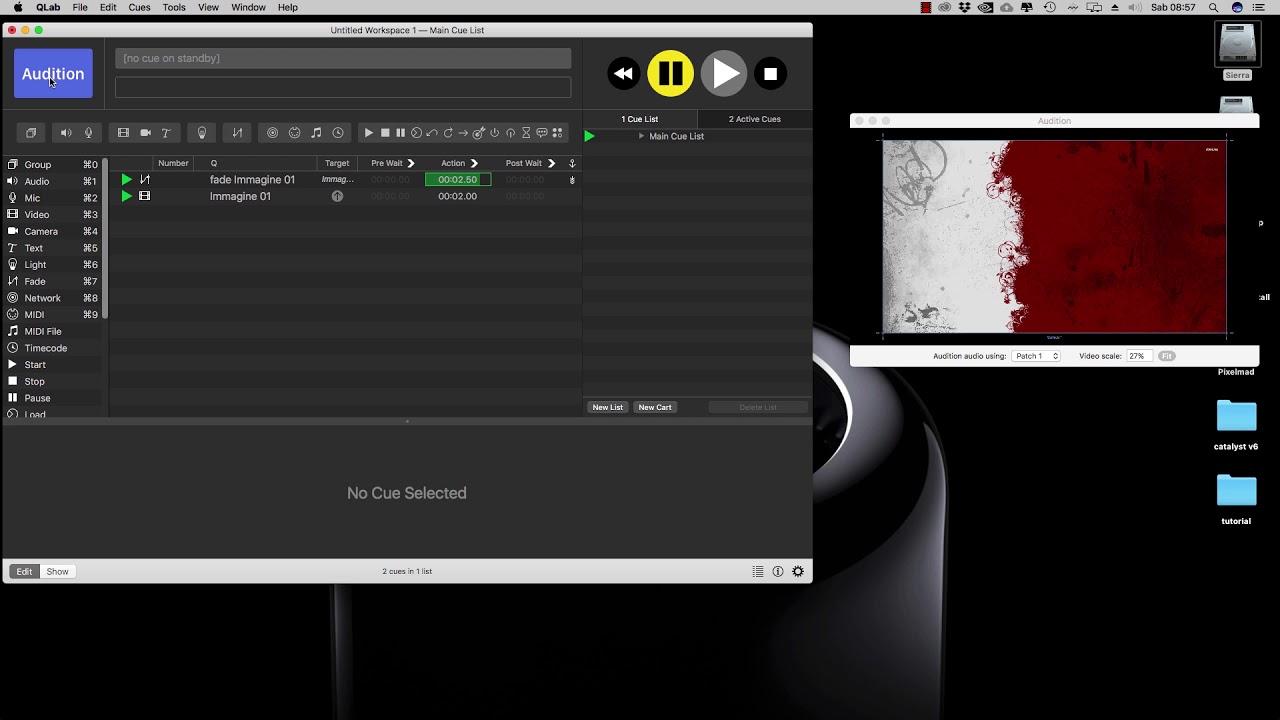The image size is (1280, 720).
Task: Click the yellow pause all button
Action: click(671, 73)
